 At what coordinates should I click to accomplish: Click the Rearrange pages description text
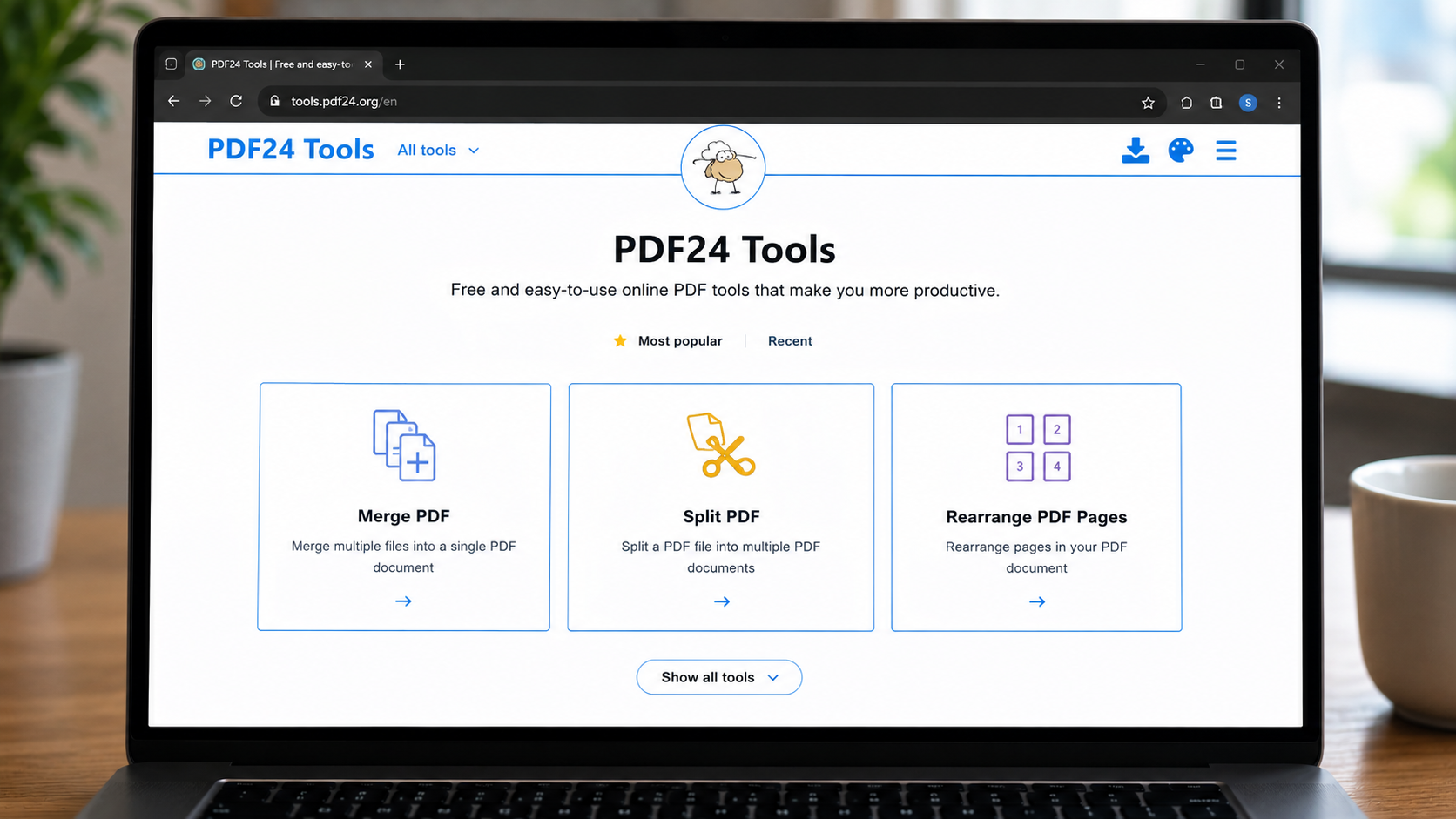tap(1036, 557)
